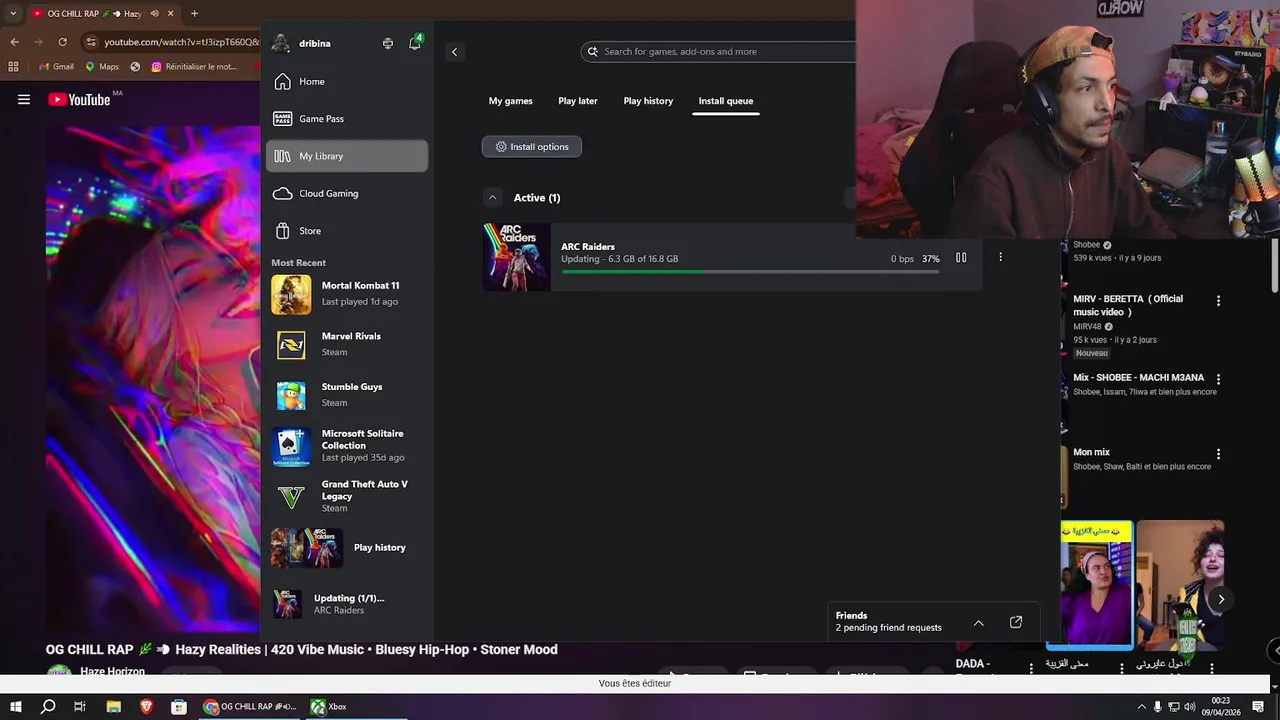Open My Library in sidebar
The height and width of the screenshot is (720, 1280).
click(x=347, y=156)
